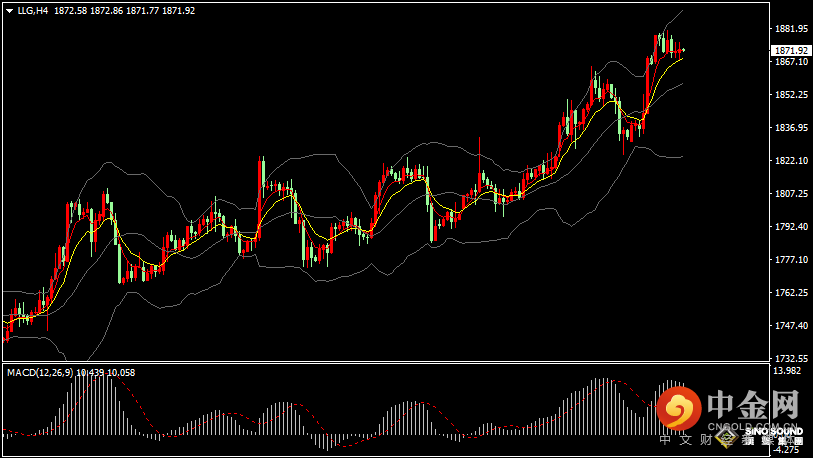
Task: Click the -4.275 MACD scale value
Action: click(x=787, y=449)
